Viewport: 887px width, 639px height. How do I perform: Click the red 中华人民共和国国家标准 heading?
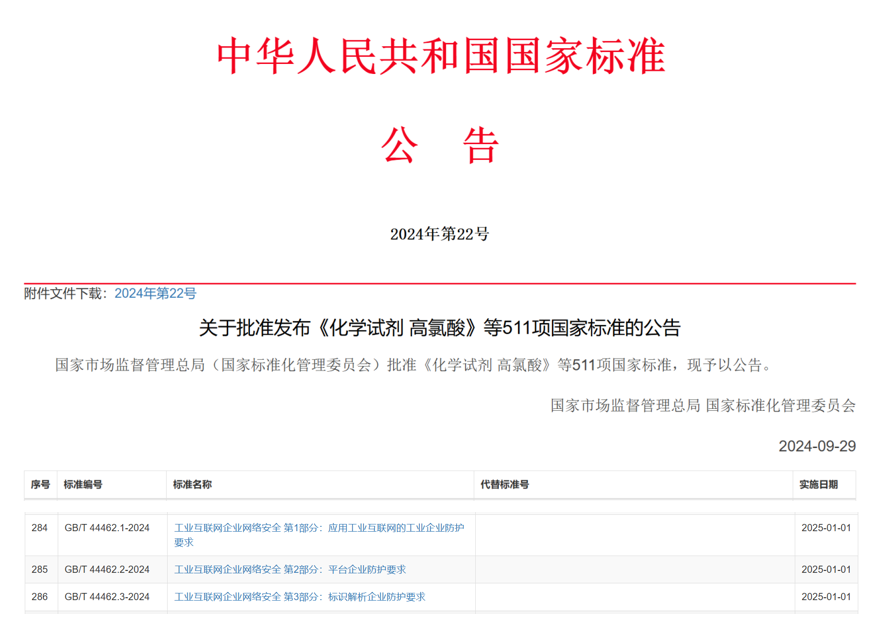441,56
